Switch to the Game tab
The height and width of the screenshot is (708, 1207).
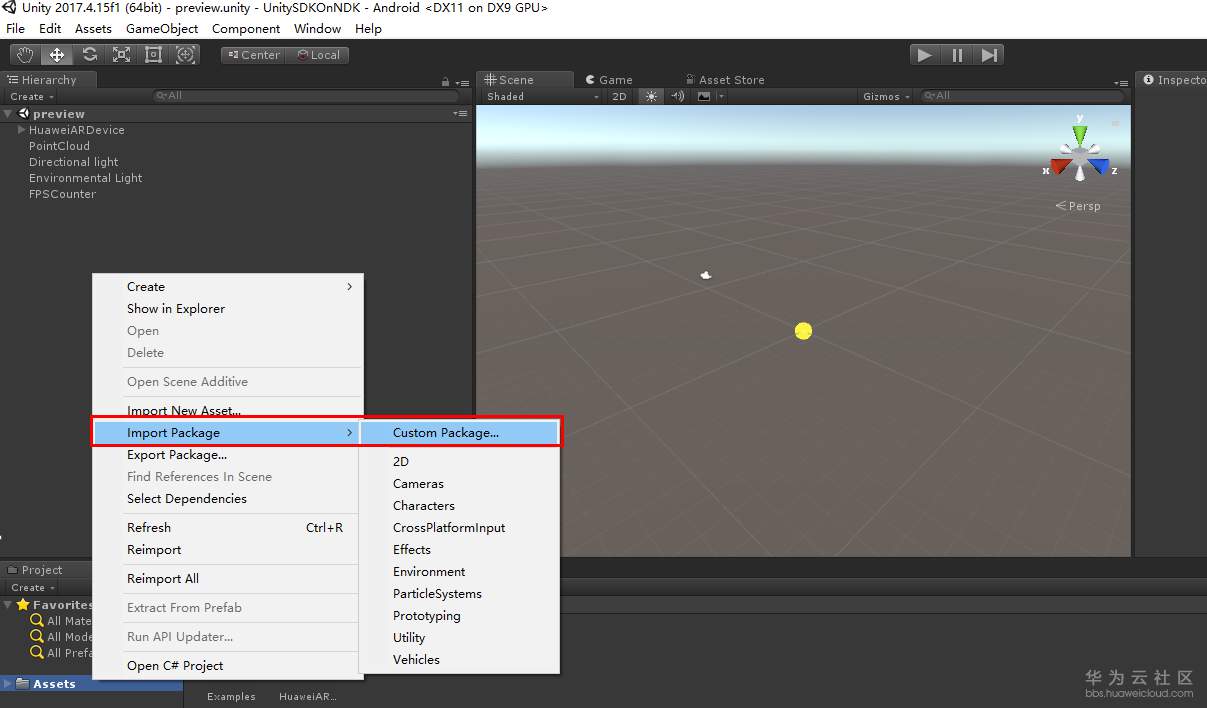click(x=608, y=80)
